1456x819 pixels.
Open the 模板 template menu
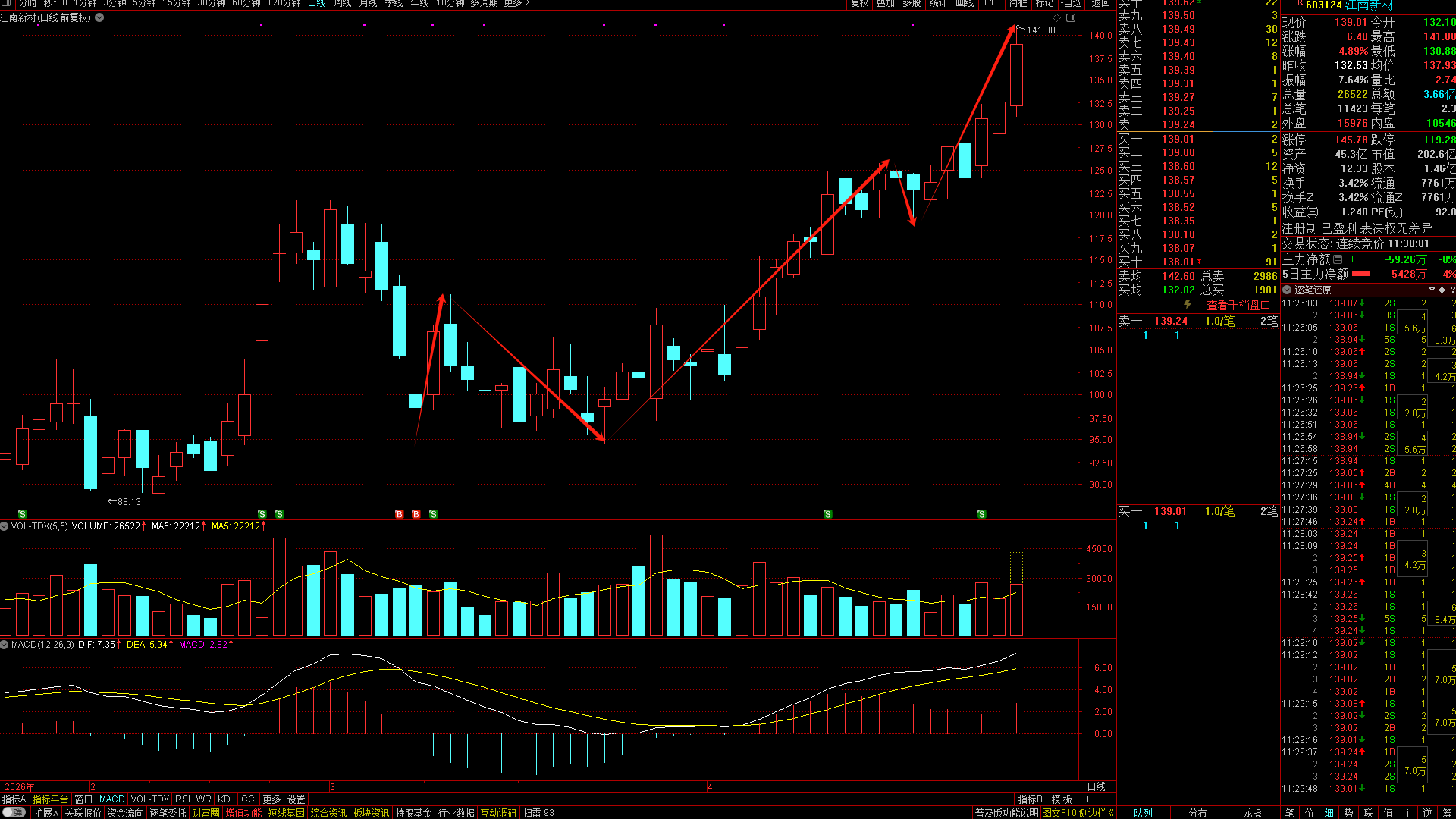1062,799
